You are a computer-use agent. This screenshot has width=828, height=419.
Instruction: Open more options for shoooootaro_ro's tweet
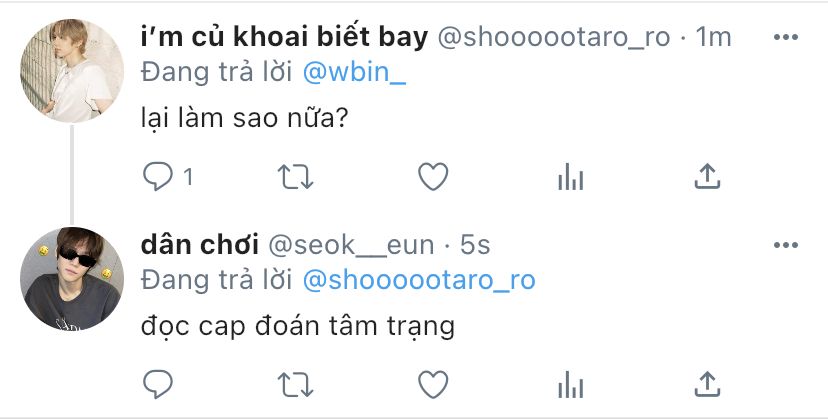coord(786,37)
